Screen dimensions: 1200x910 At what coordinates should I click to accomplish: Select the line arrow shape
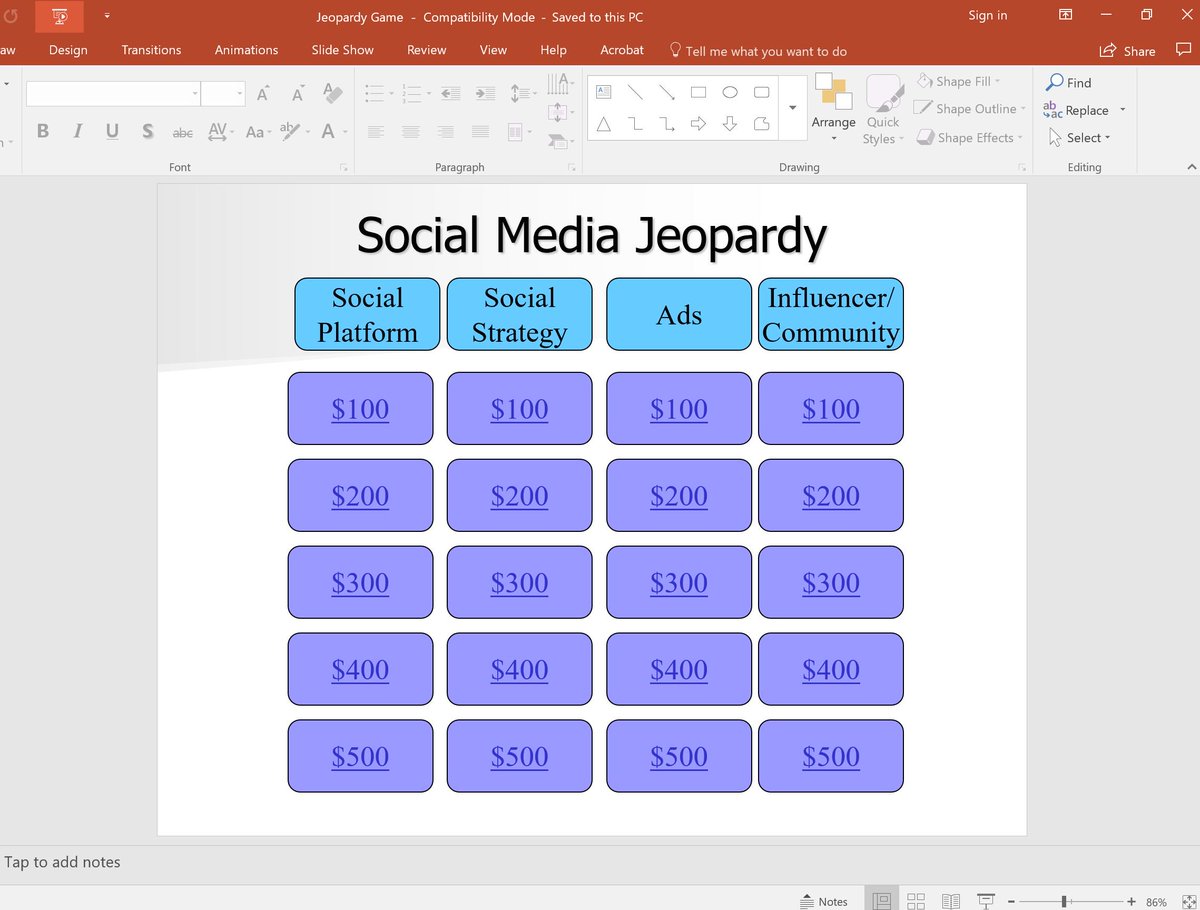pos(667,92)
